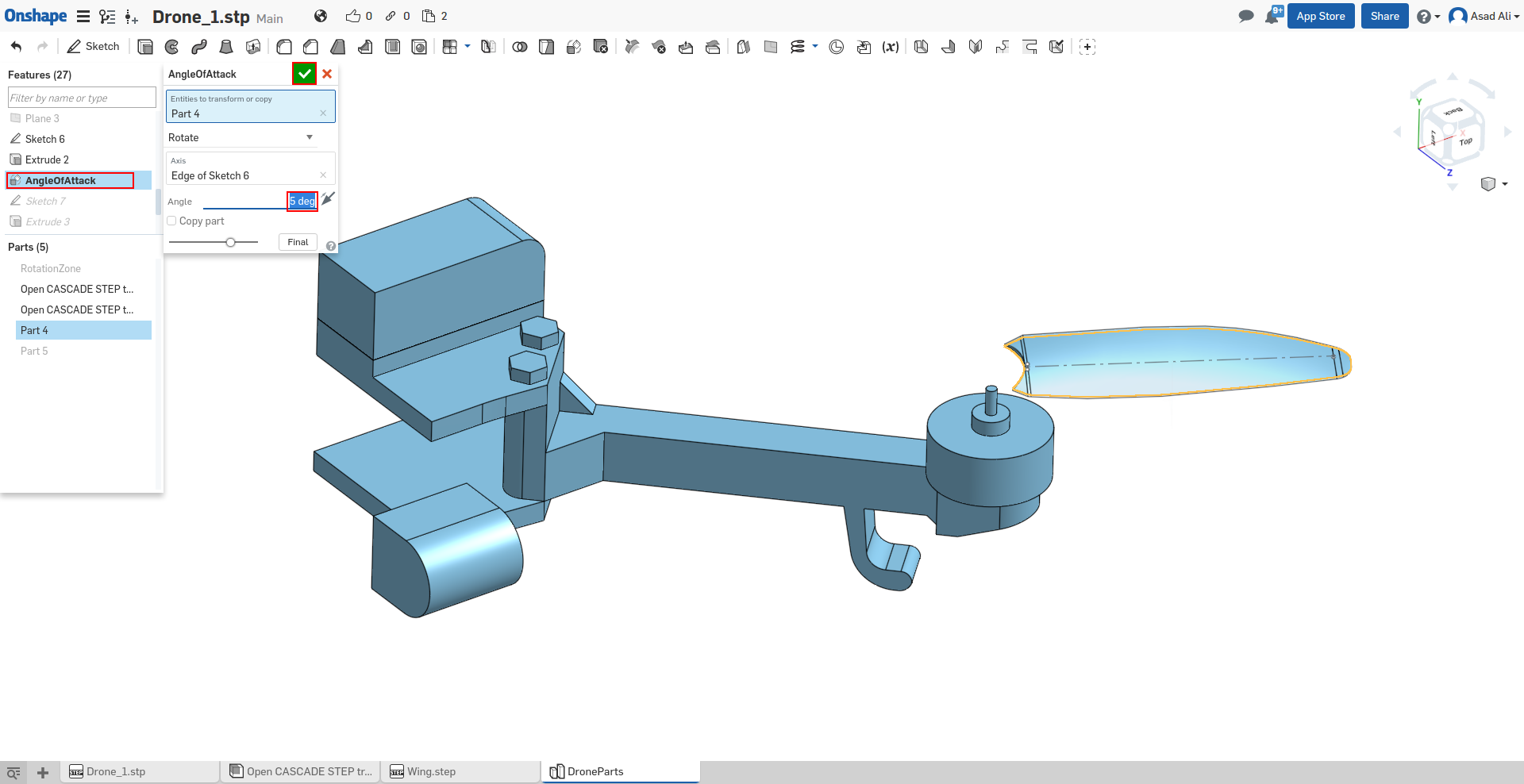The height and width of the screenshot is (784, 1524).
Task: Click the Filter by name field
Action: [82, 98]
